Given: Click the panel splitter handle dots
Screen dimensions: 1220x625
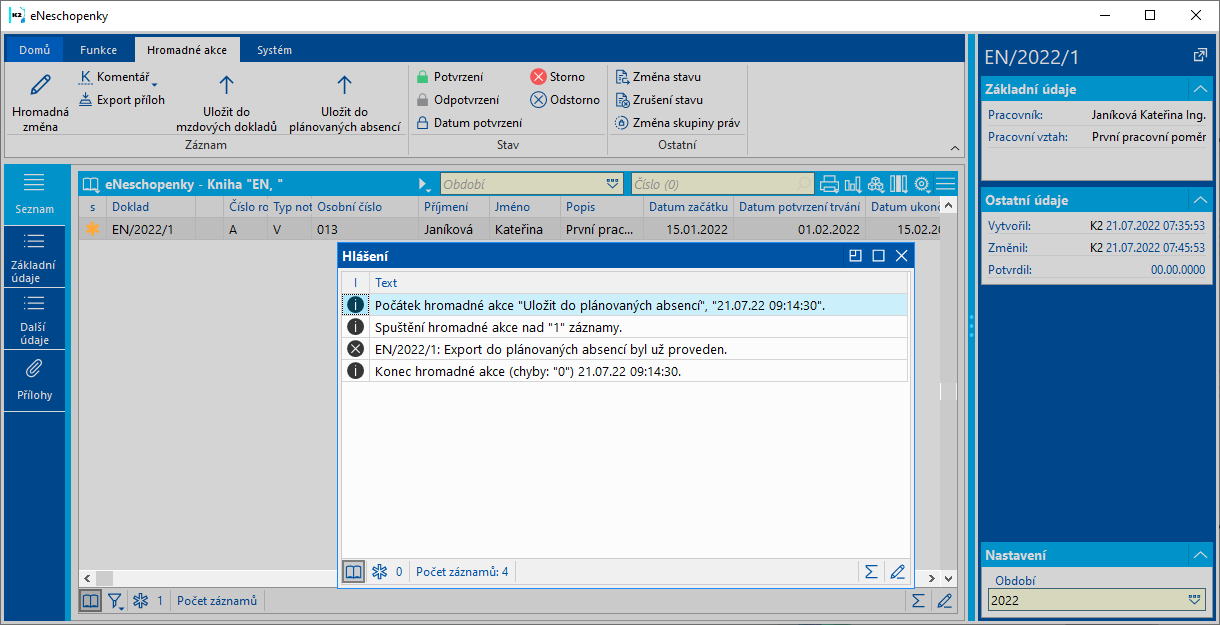Looking at the screenshot, I should 971,328.
